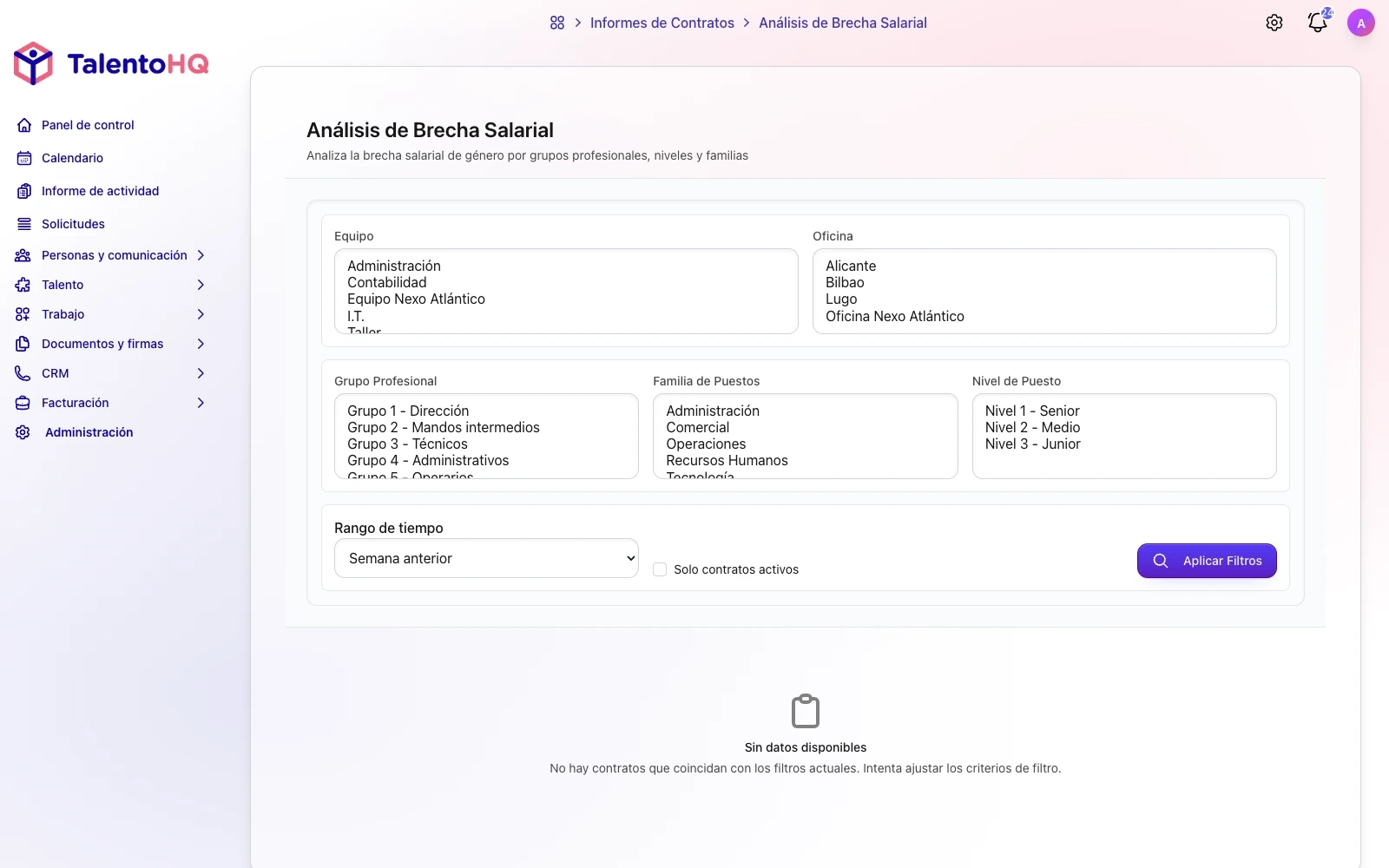Image resolution: width=1389 pixels, height=868 pixels.
Task: Select Grupo 1 - Dirección
Action: pos(486,411)
